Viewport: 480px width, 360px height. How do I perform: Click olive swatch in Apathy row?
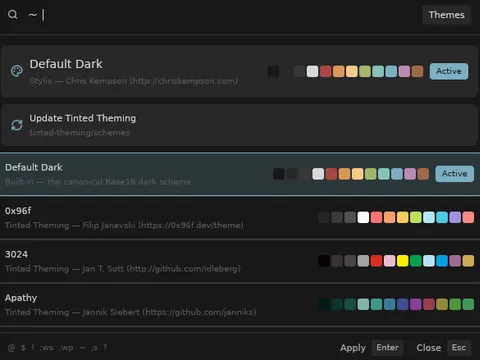click(x=442, y=304)
